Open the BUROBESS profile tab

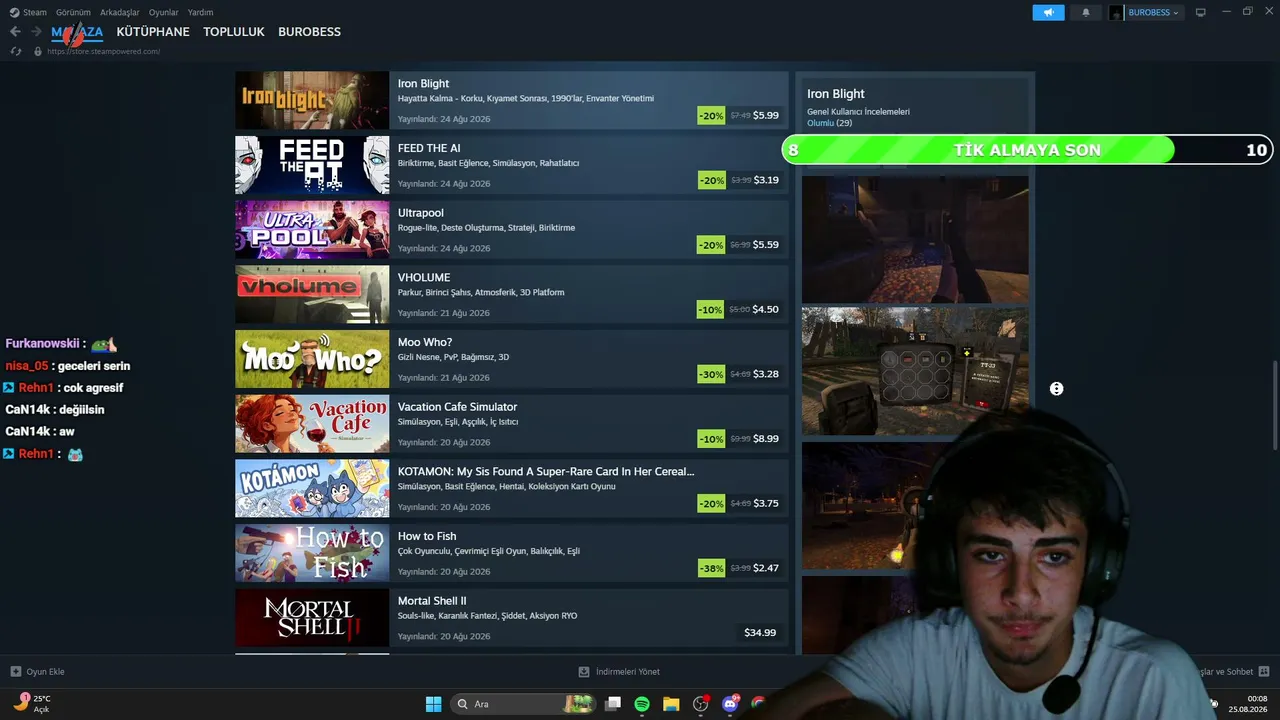click(309, 32)
